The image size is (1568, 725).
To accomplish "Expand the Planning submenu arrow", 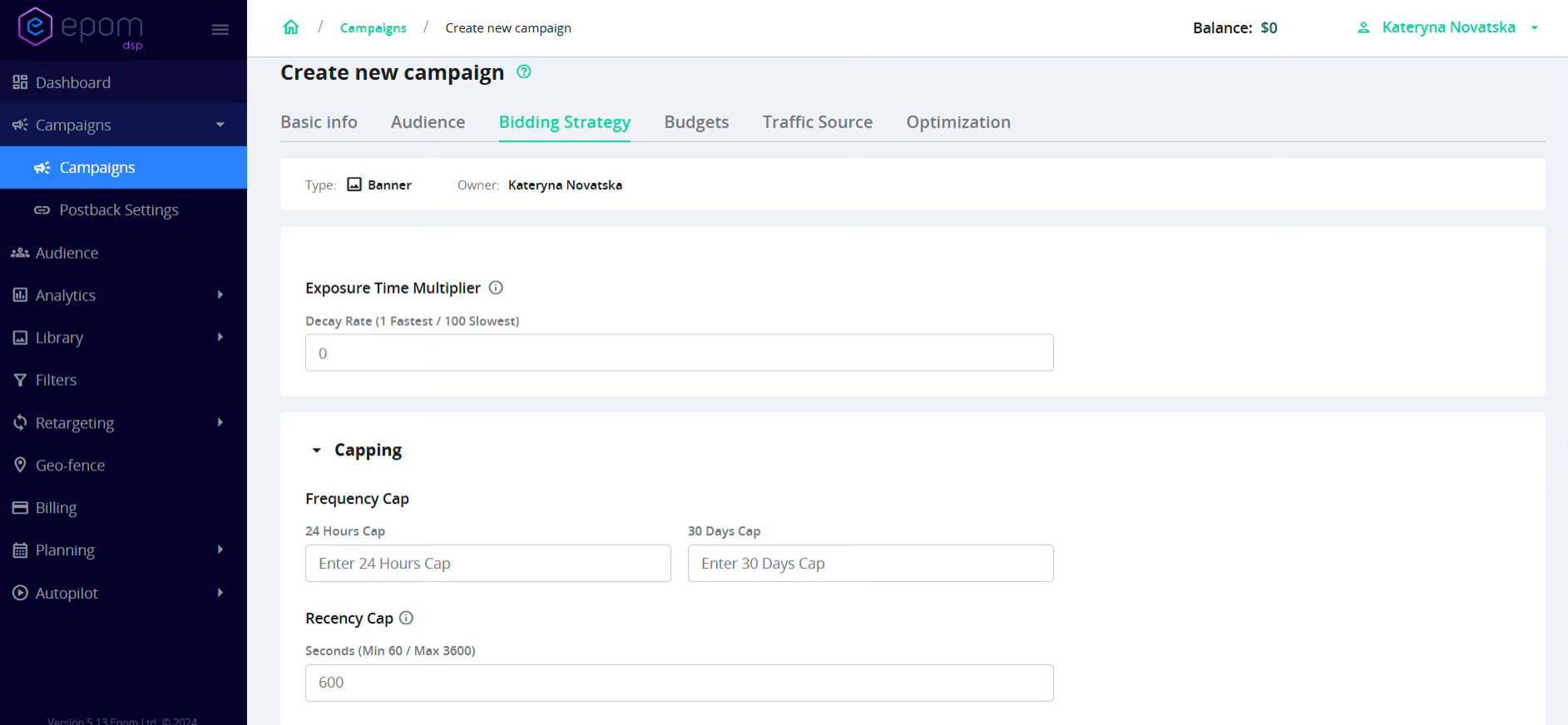I will 220,550.
